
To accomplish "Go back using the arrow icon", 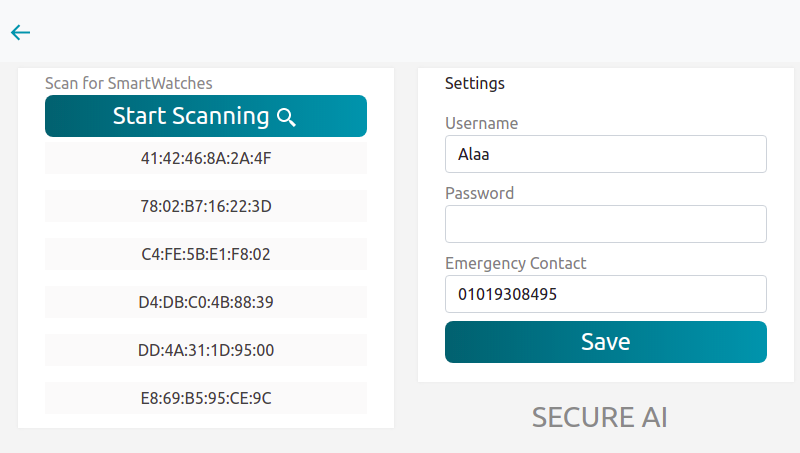I will tap(21, 32).
